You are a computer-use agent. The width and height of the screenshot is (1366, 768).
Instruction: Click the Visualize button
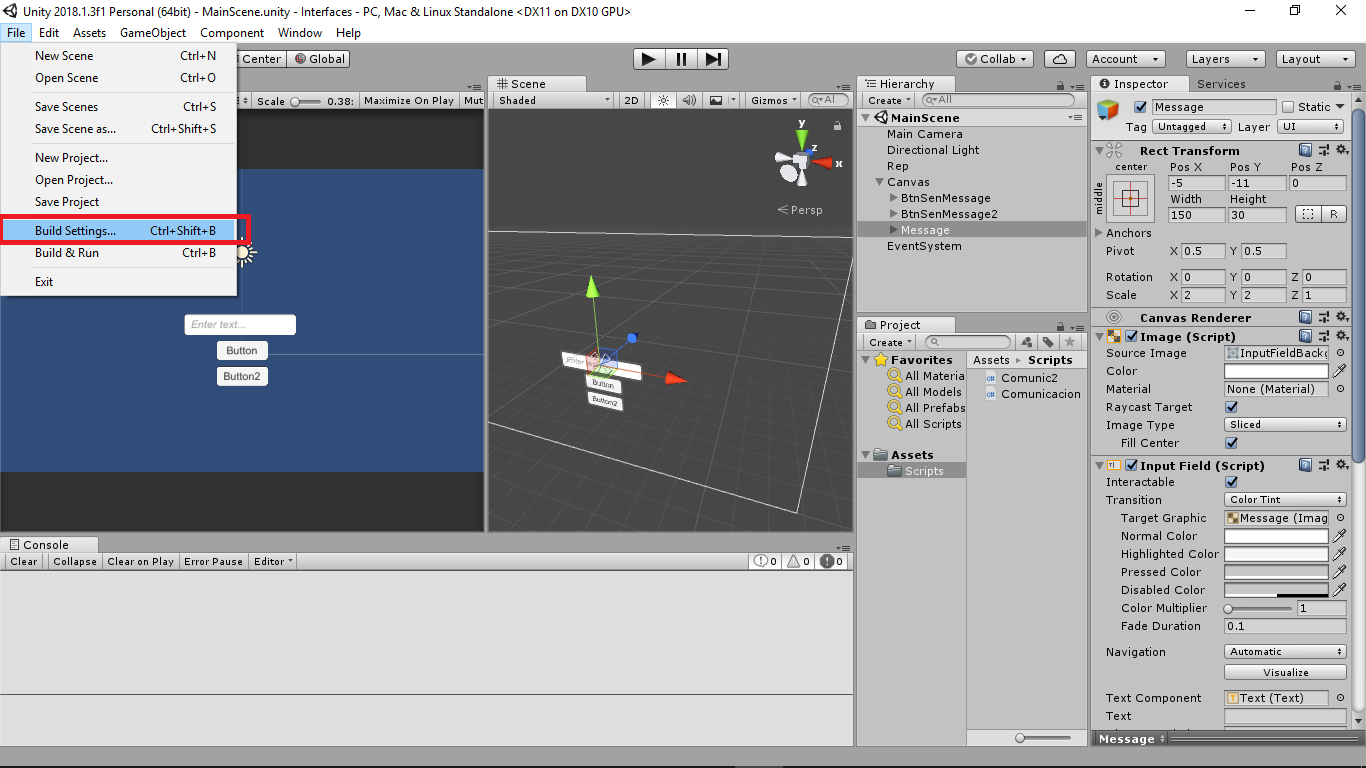(x=1285, y=673)
